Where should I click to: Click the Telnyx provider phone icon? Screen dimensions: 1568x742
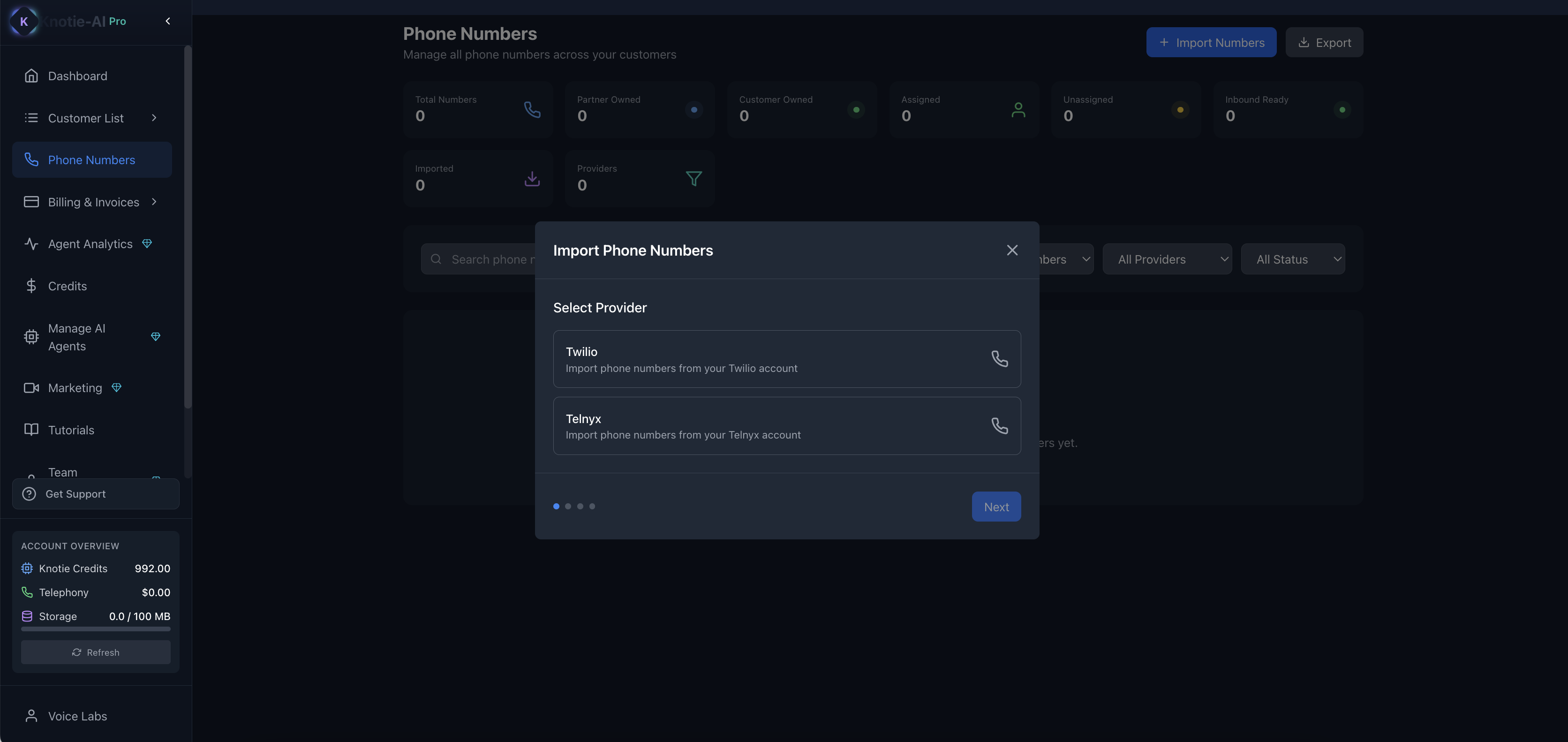[1000, 425]
